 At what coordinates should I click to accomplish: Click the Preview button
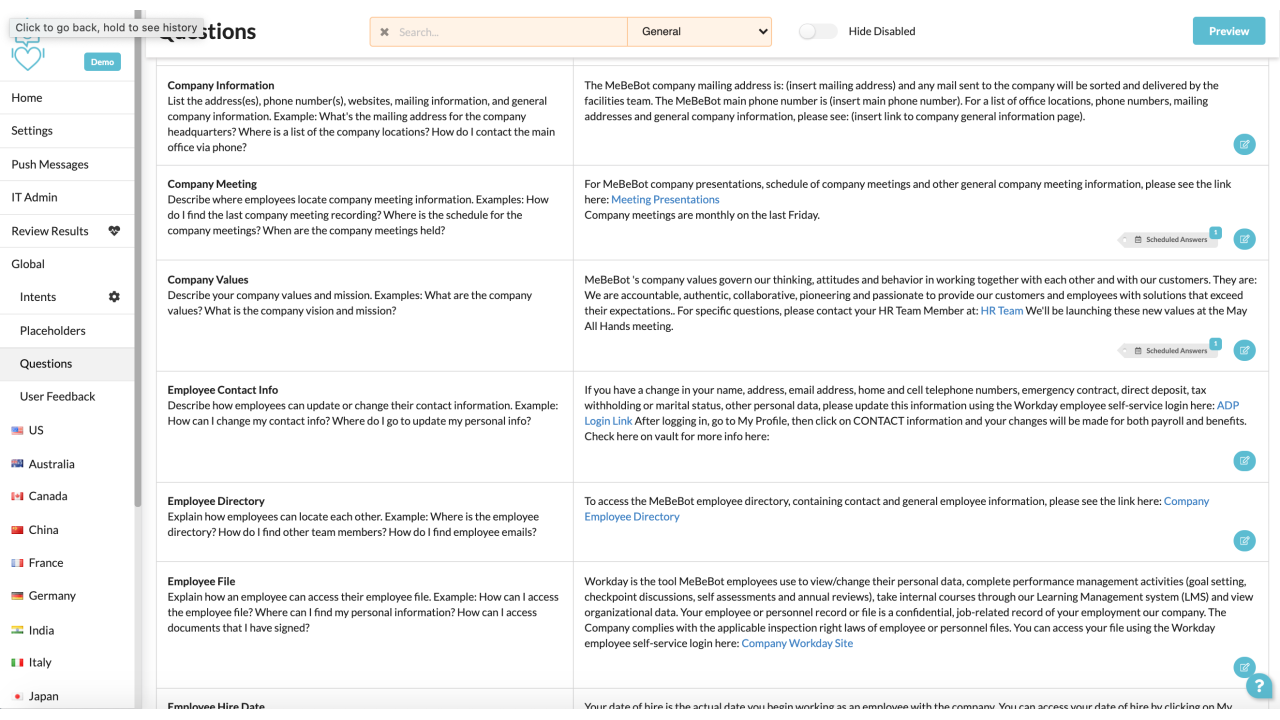click(1228, 31)
